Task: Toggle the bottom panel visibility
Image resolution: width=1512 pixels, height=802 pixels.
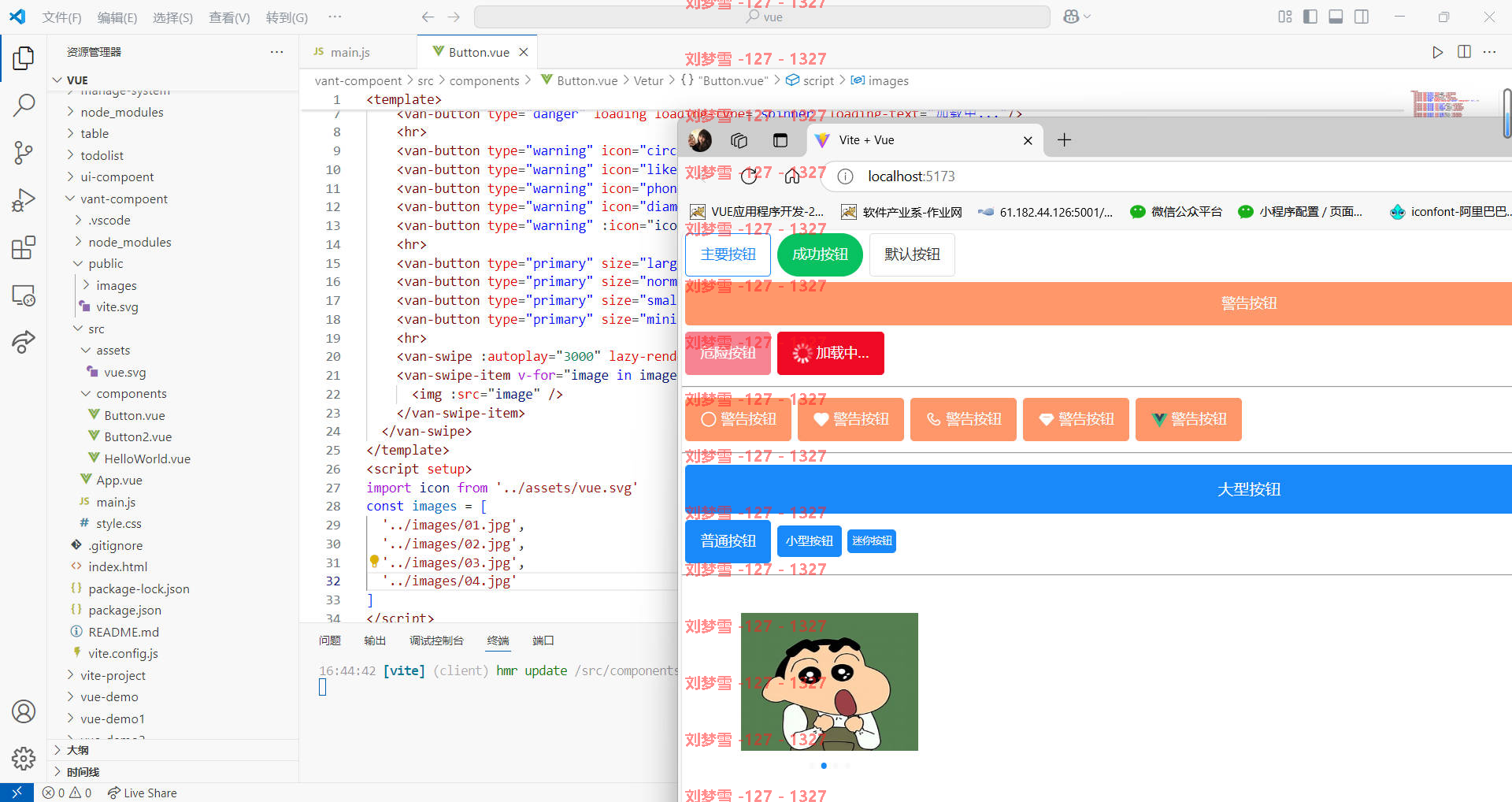Action: coord(1336,17)
